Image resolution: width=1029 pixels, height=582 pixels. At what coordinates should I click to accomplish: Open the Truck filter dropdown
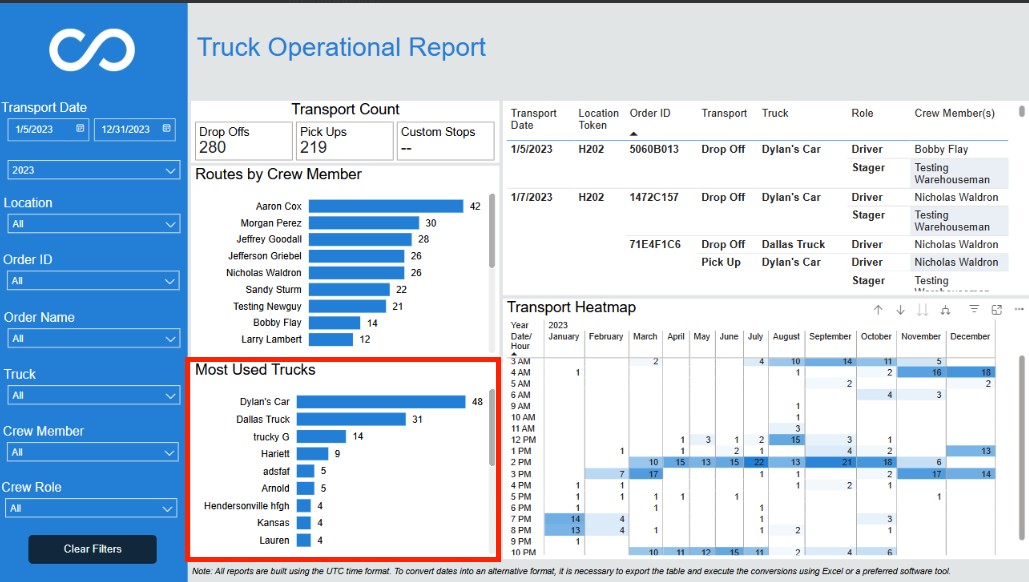pyautogui.click(x=93, y=396)
